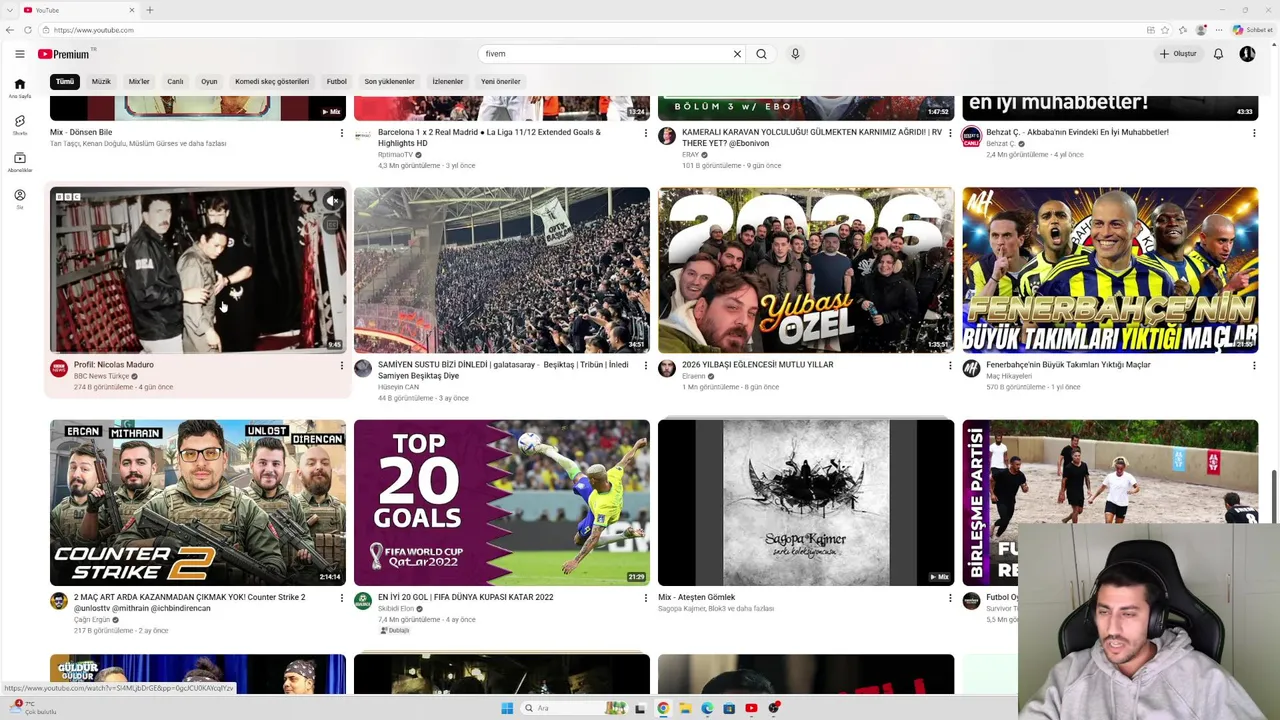Play the TOP 20 GOALS Qatar 2022 thumbnail
Image resolution: width=1280 pixels, height=720 pixels.
pyautogui.click(x=502, y=502)
